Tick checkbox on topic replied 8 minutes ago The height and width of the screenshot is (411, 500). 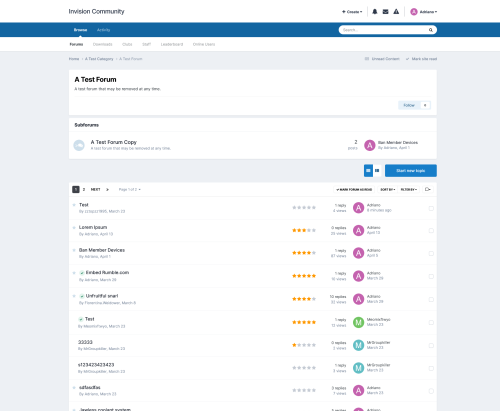point(431,208)
